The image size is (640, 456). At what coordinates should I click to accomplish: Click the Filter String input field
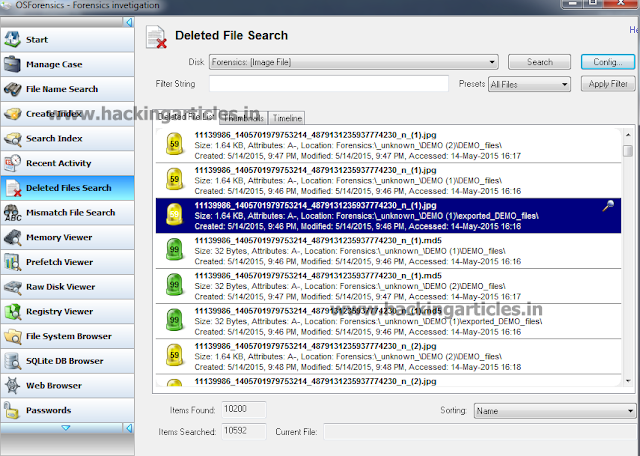pos(329,84)
